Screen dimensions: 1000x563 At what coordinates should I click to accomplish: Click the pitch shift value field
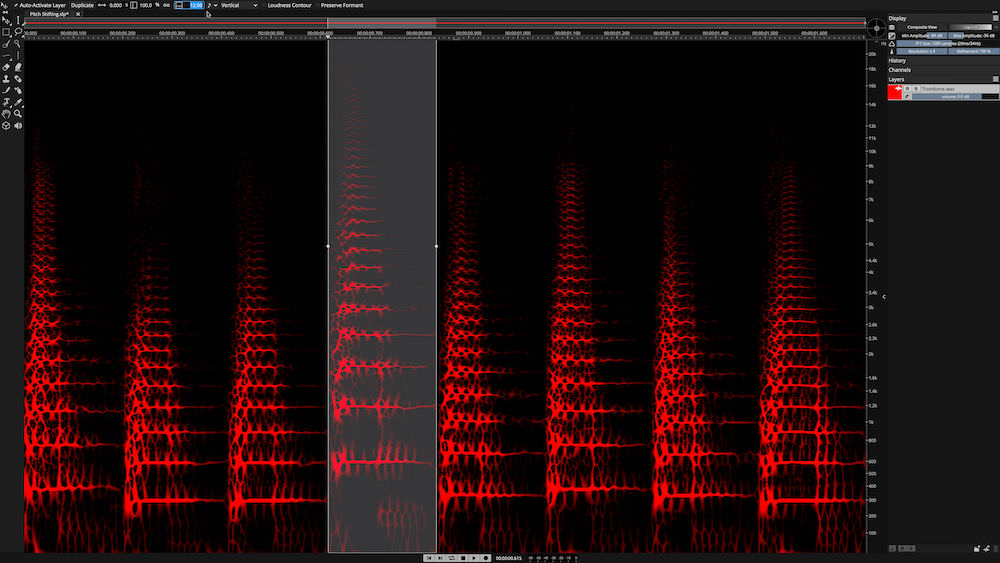(x=189, y=5)
